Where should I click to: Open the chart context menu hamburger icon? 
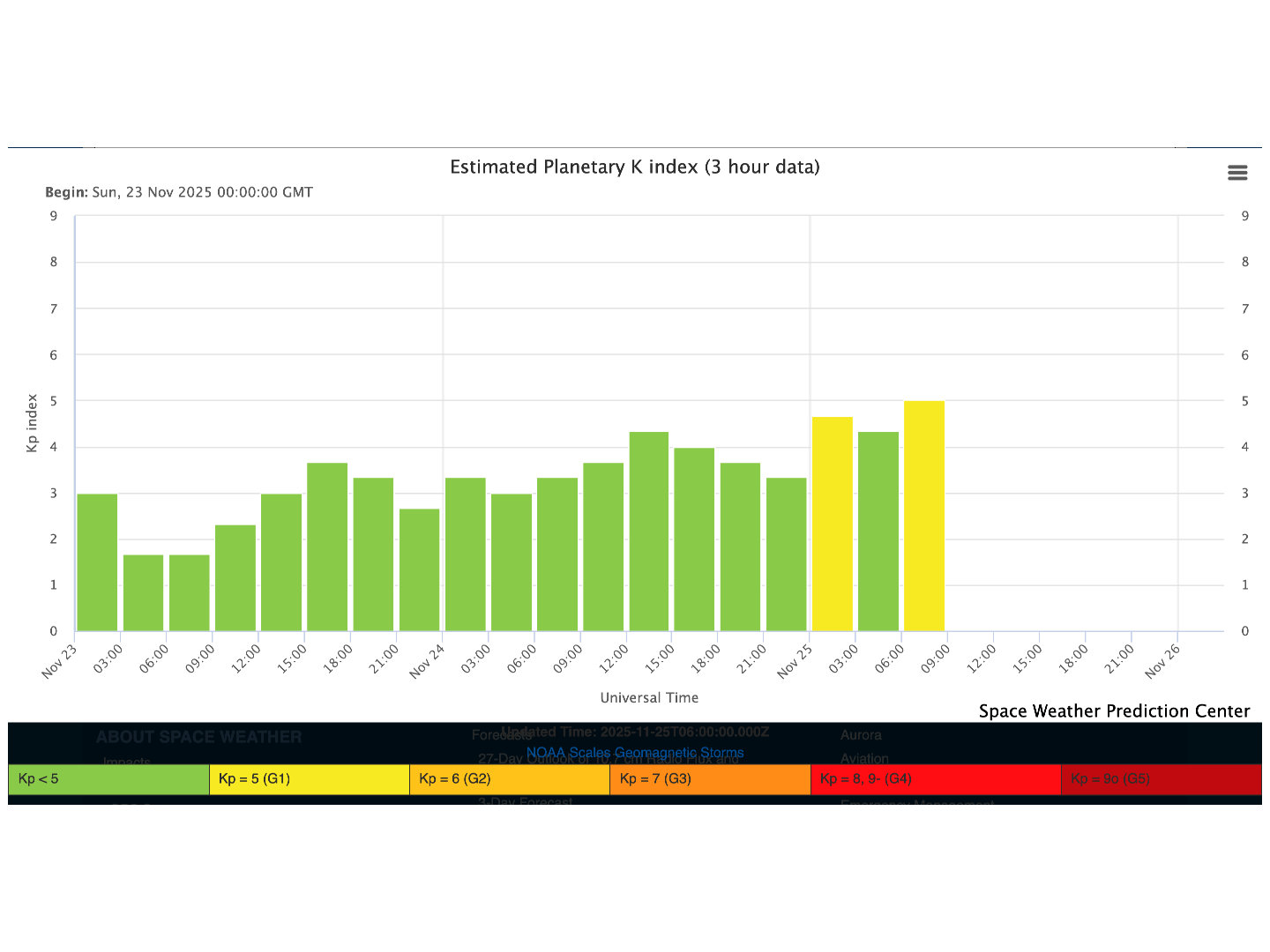1237,173
